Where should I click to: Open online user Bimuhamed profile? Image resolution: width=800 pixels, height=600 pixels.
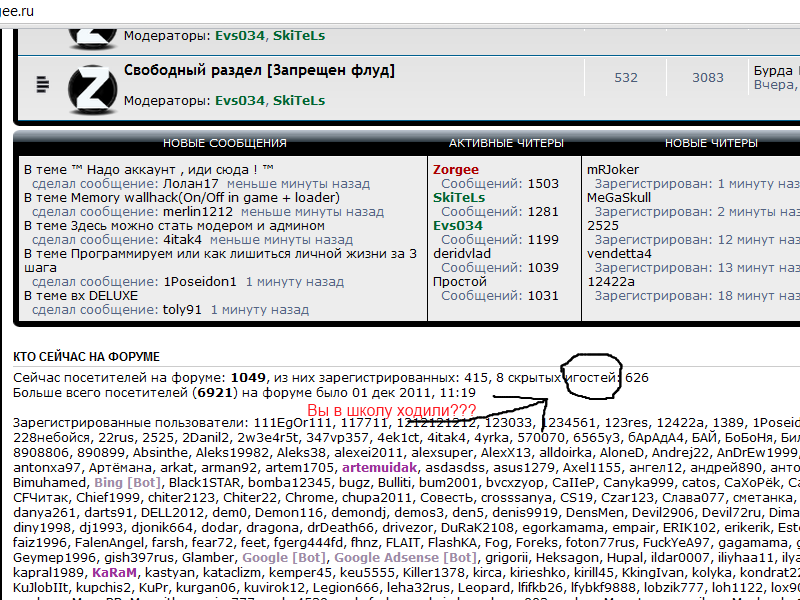coord(49,483)
